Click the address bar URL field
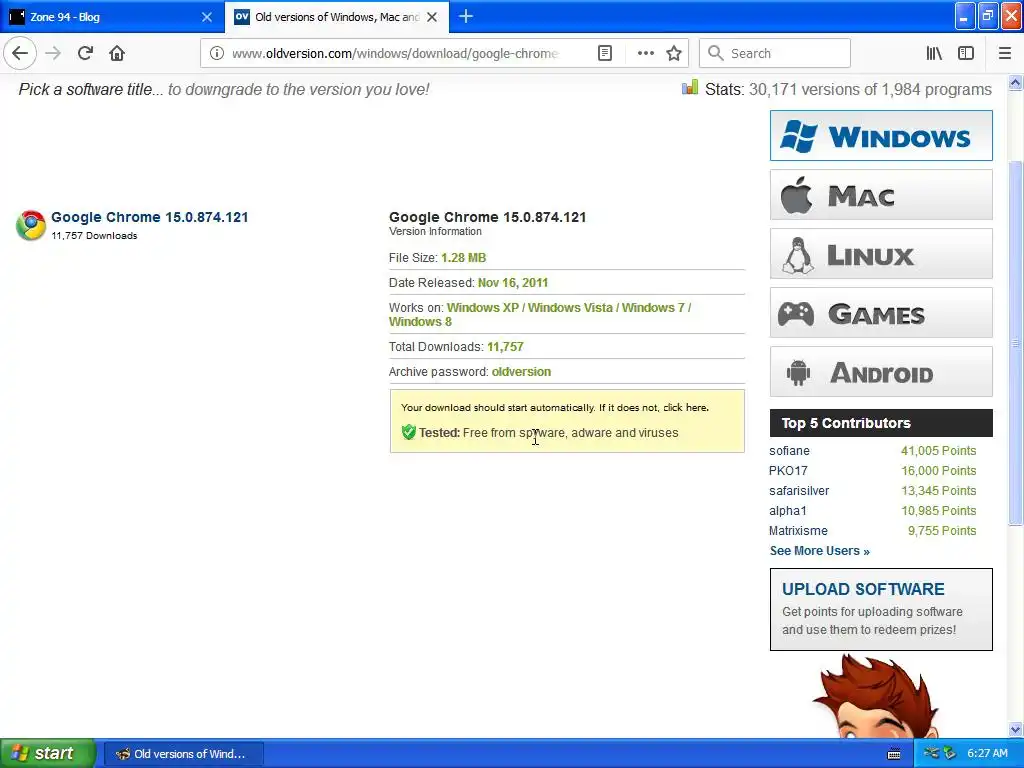 click(395, 53)
